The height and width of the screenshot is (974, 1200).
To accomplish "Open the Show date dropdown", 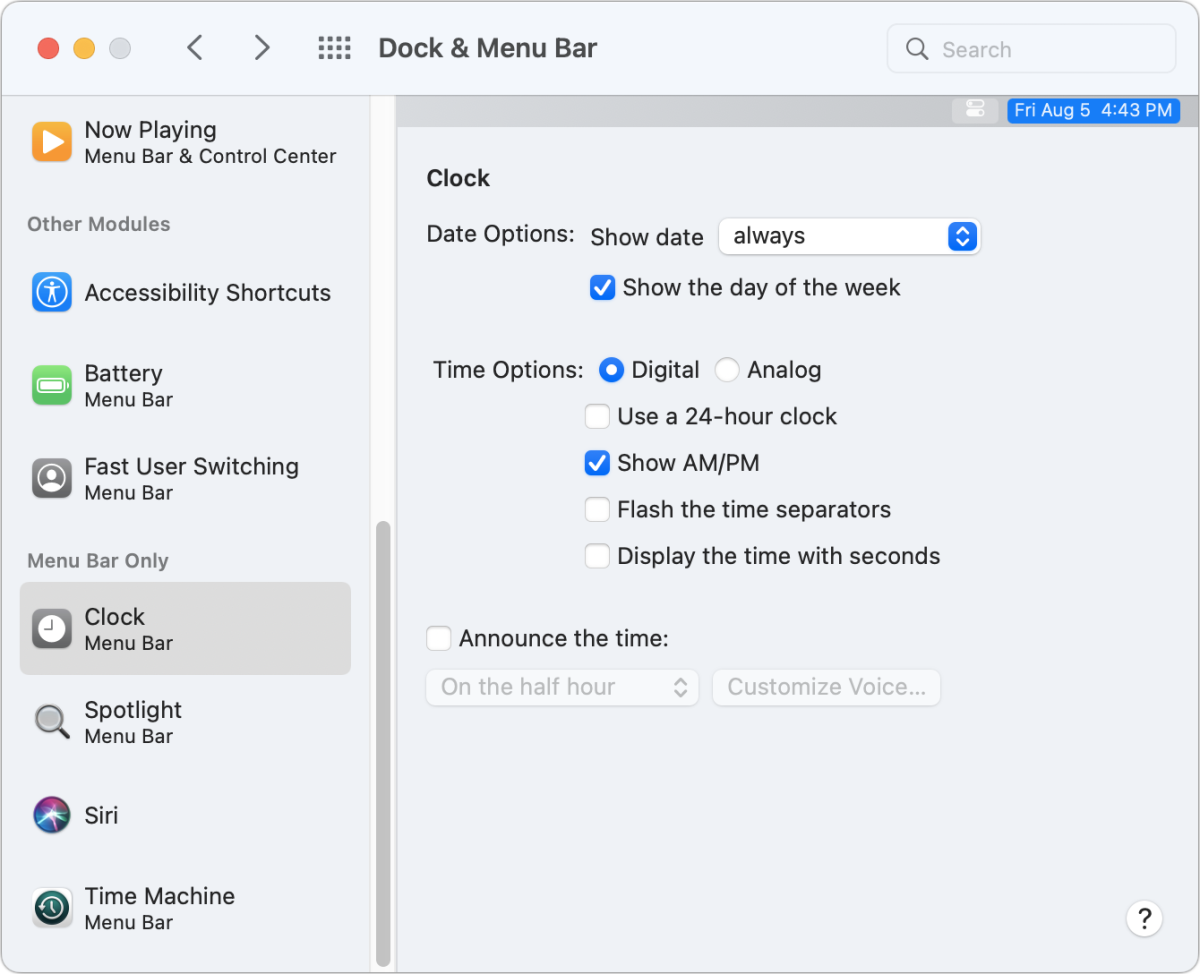I will coord(849,236).
